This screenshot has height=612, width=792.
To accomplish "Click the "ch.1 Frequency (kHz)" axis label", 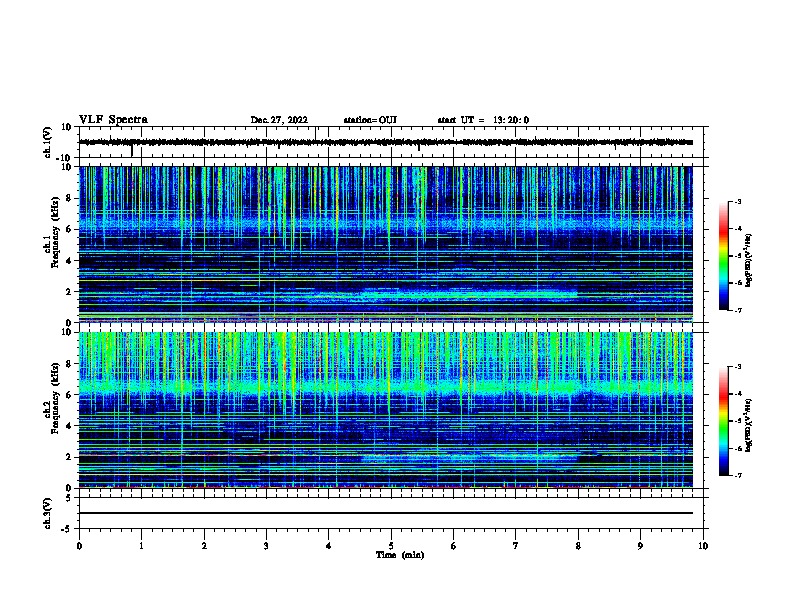I will click(52, 233).
